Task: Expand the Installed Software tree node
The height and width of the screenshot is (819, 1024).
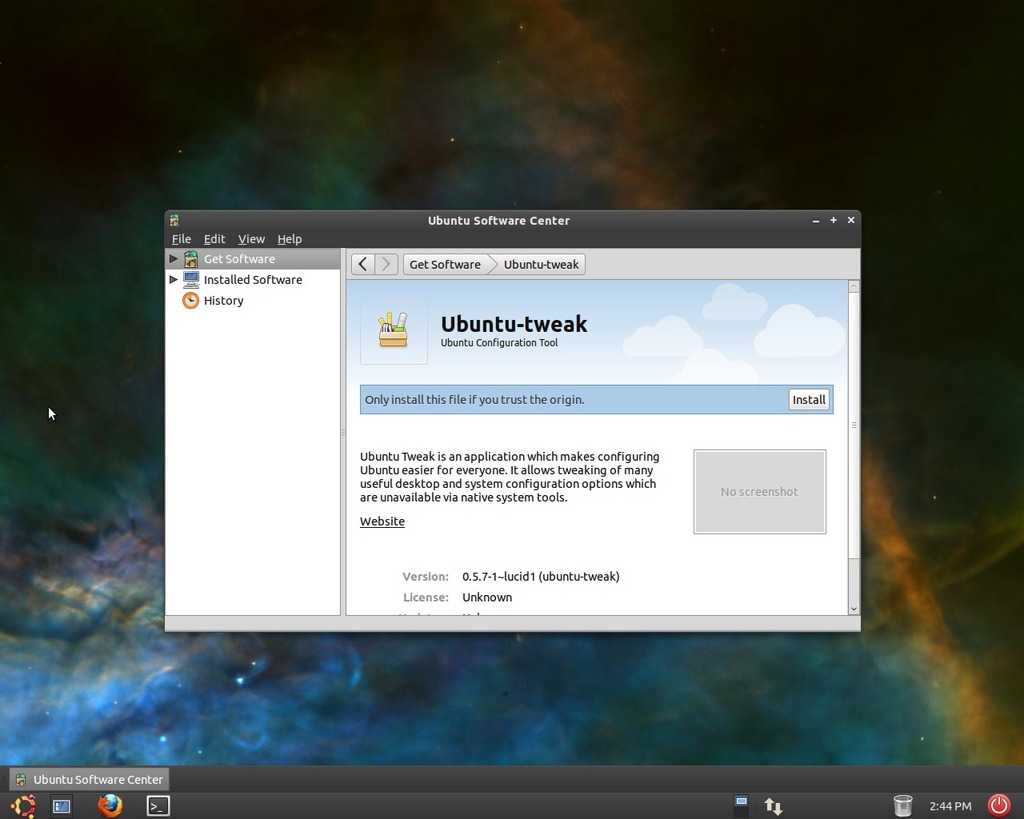Action: point(173,280)
